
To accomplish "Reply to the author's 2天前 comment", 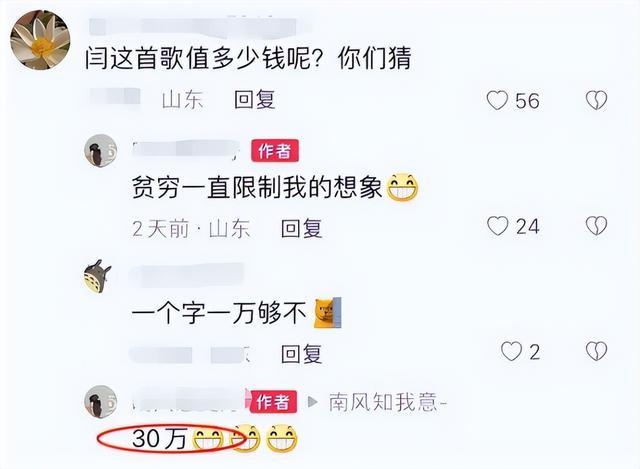I will pos(302,228).
